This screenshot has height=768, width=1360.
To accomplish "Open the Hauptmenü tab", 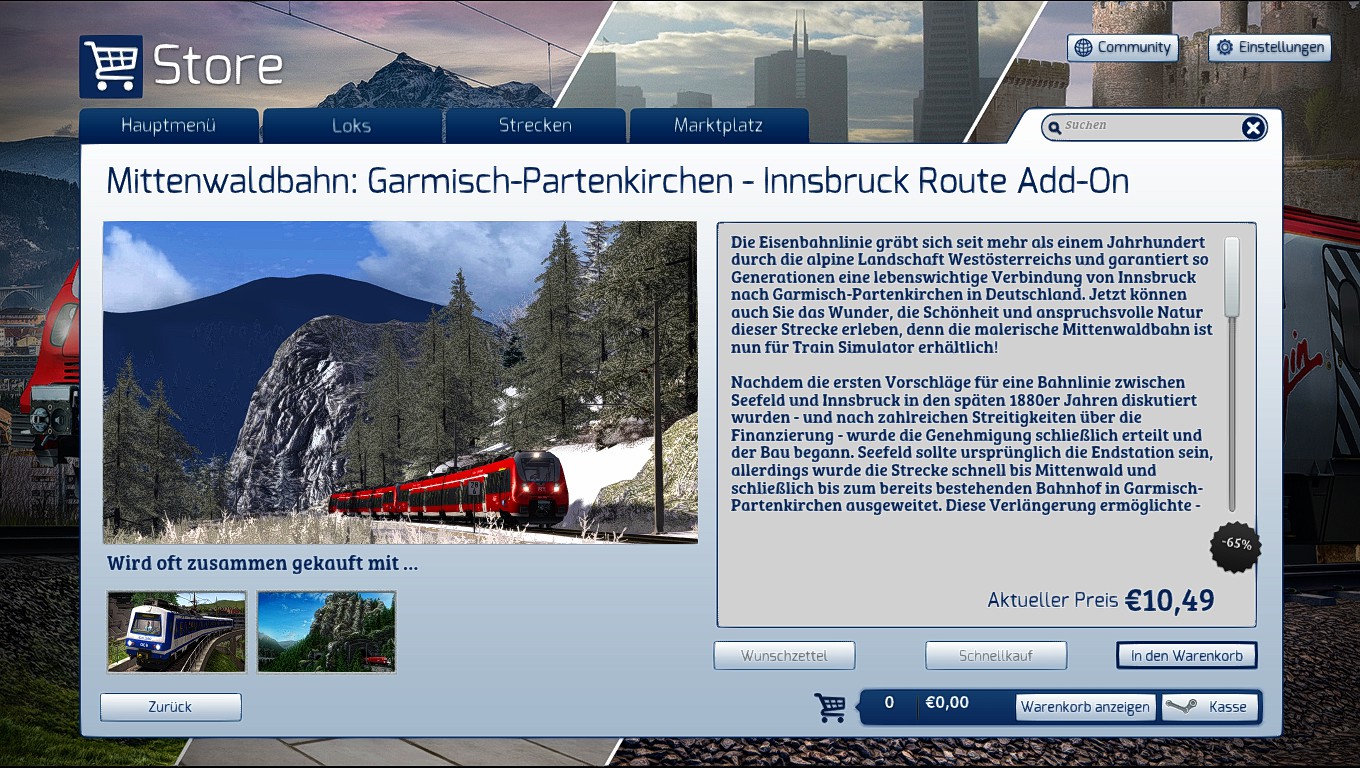I will point(169,126).
